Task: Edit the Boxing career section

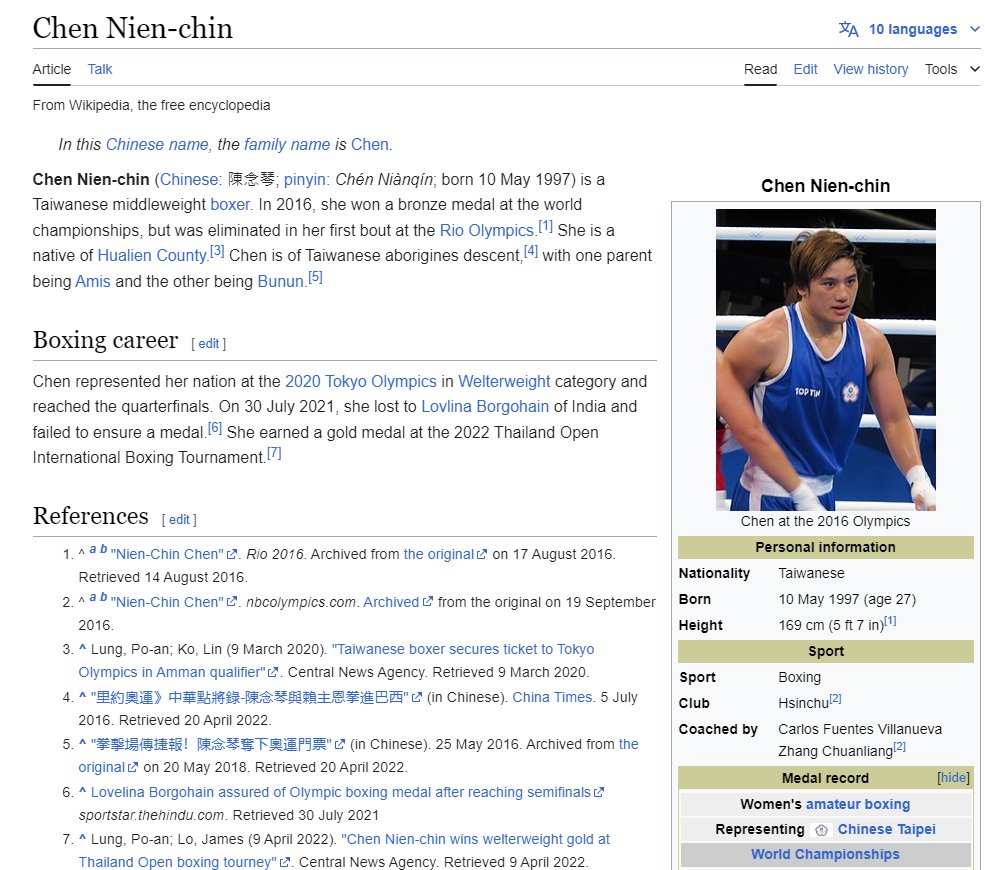Action: click(209, 344)
